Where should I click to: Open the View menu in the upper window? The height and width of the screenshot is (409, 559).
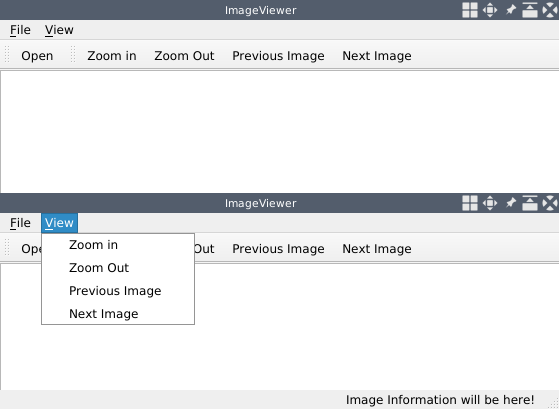click(x=59, y=30)
